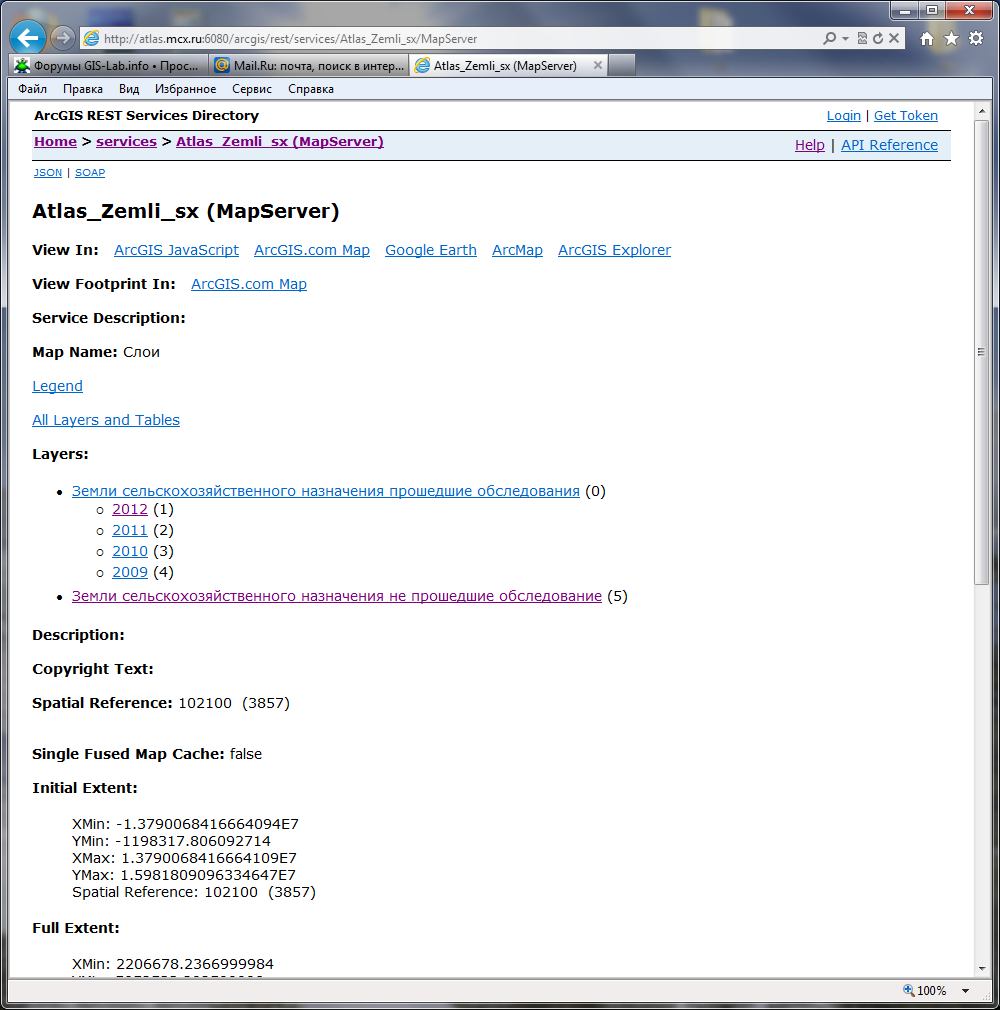The height and width of the screenshot is (1010, 1000).
Task: Open the Файл menu
Action: coord(32,89)
